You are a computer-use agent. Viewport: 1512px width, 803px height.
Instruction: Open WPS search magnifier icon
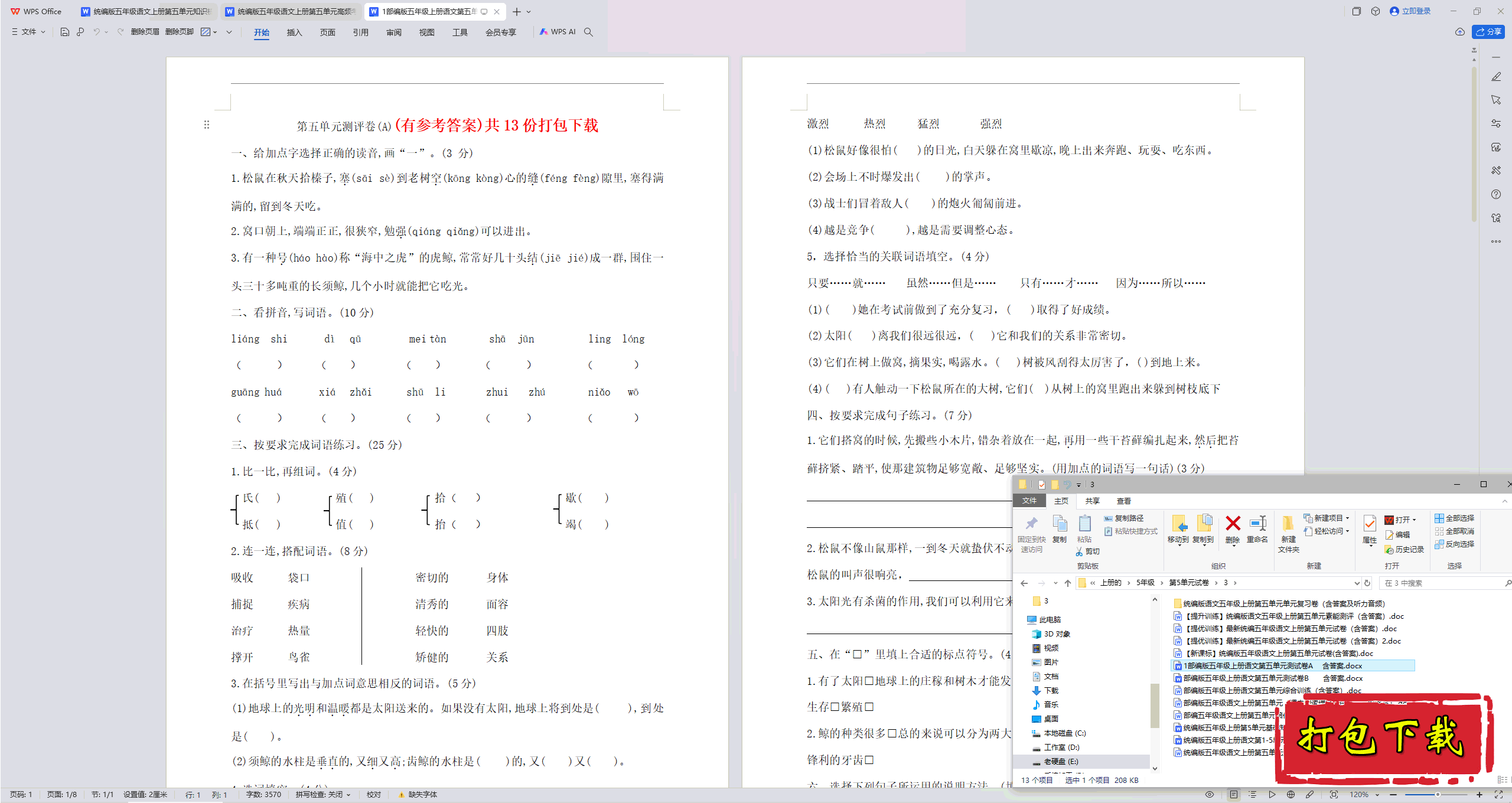pos(588,32)
